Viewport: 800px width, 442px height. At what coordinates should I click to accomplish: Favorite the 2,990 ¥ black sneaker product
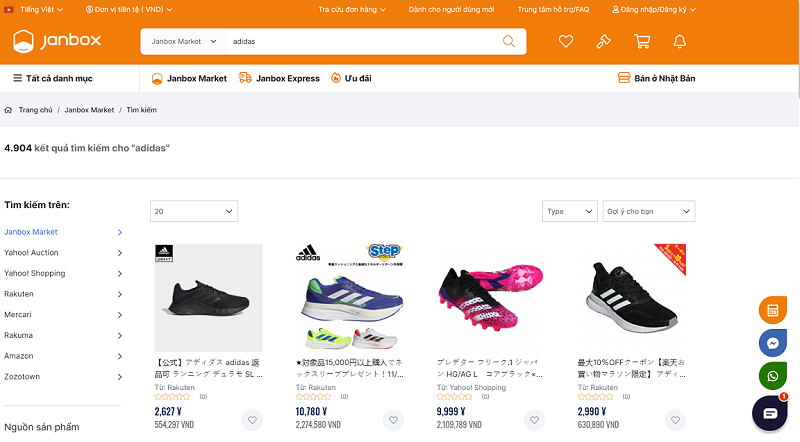(675, 420)
